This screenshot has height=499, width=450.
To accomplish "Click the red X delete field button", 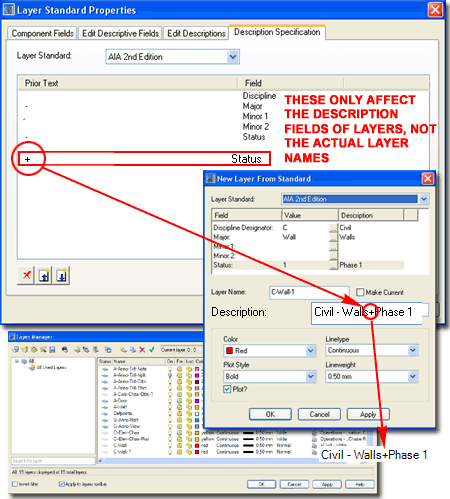I will point(26,275).
